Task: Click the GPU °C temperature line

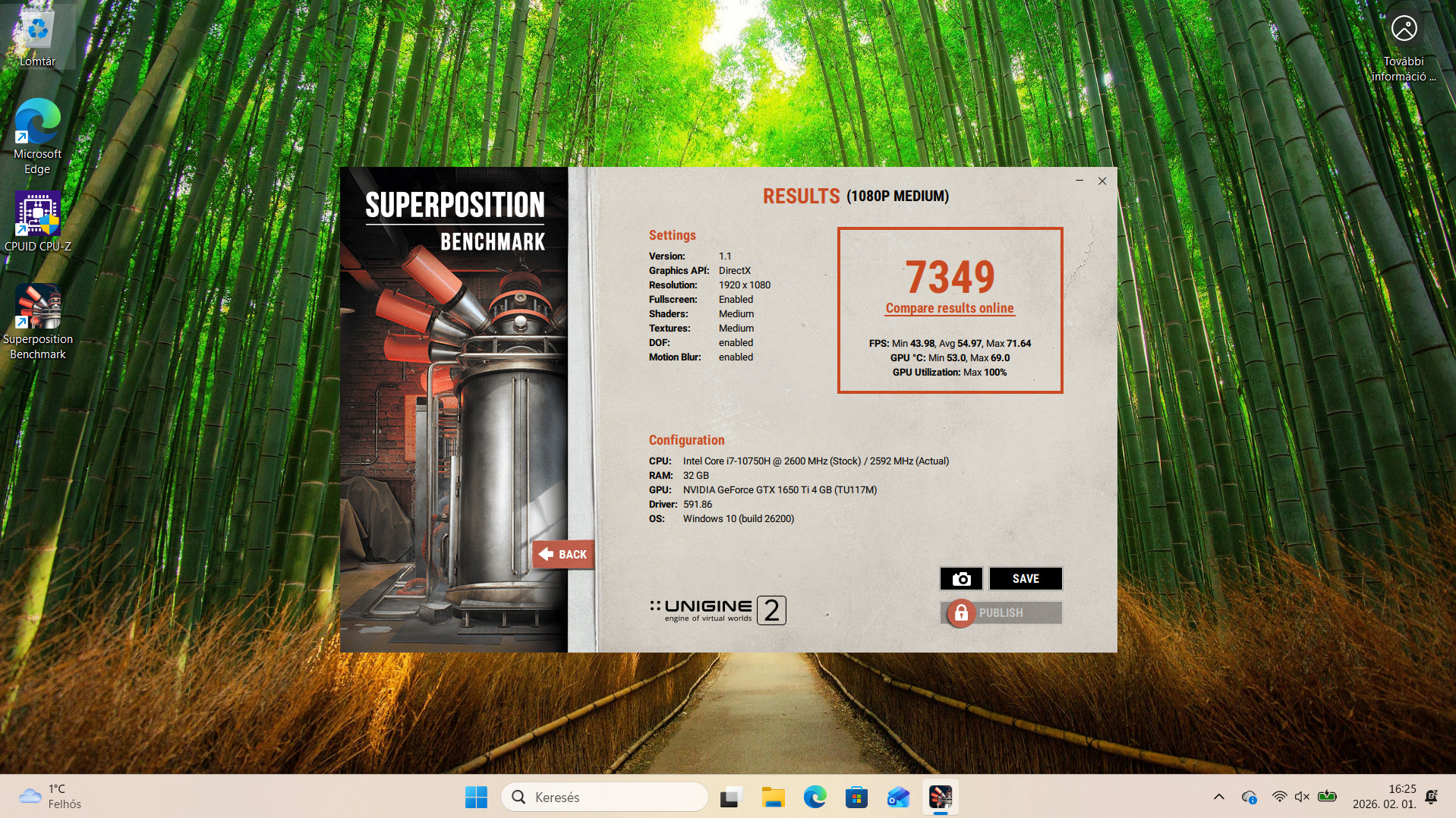Action: pos(950,358)
